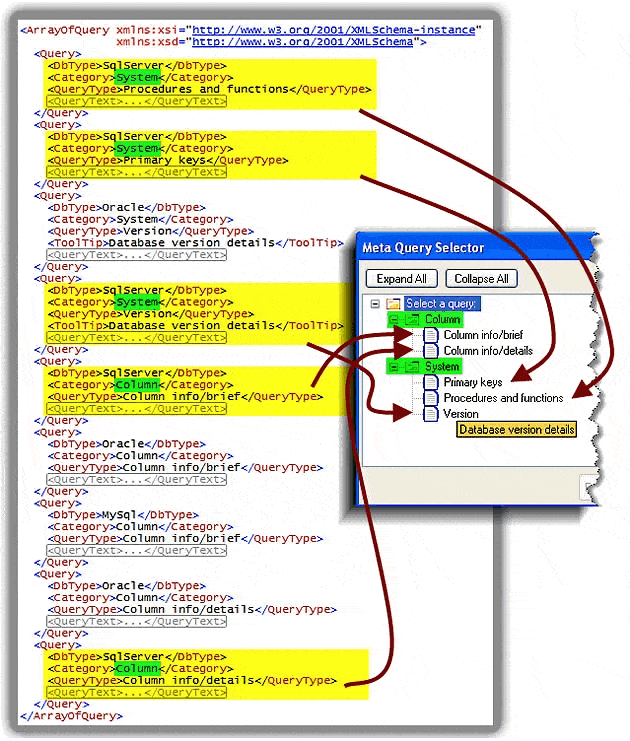Click collapsed QueryText box in first Query
This screenshot has height=741, width=630.
click(137, 101)
